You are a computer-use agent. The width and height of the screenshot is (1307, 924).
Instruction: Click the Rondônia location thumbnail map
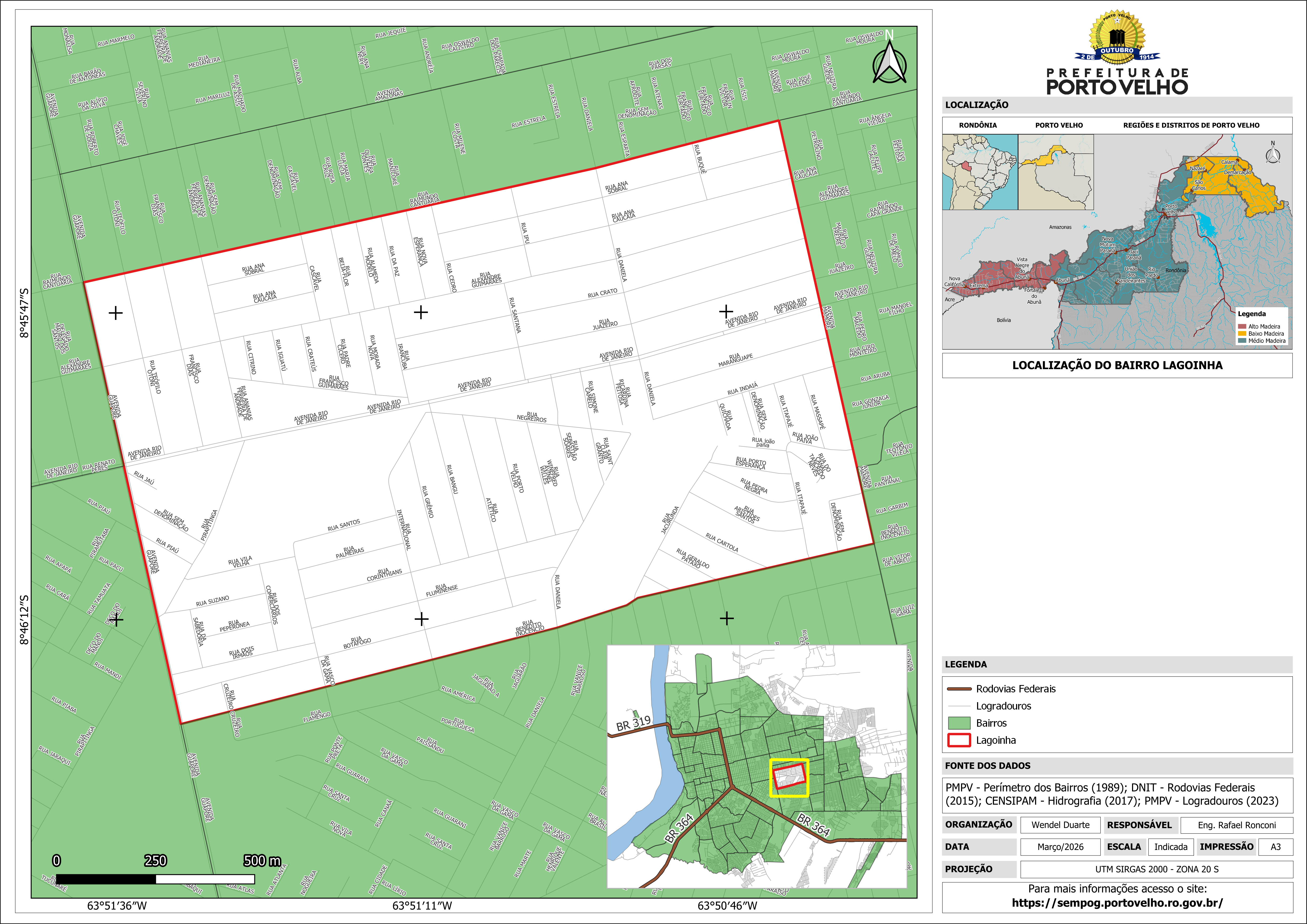tap(980, 172)
